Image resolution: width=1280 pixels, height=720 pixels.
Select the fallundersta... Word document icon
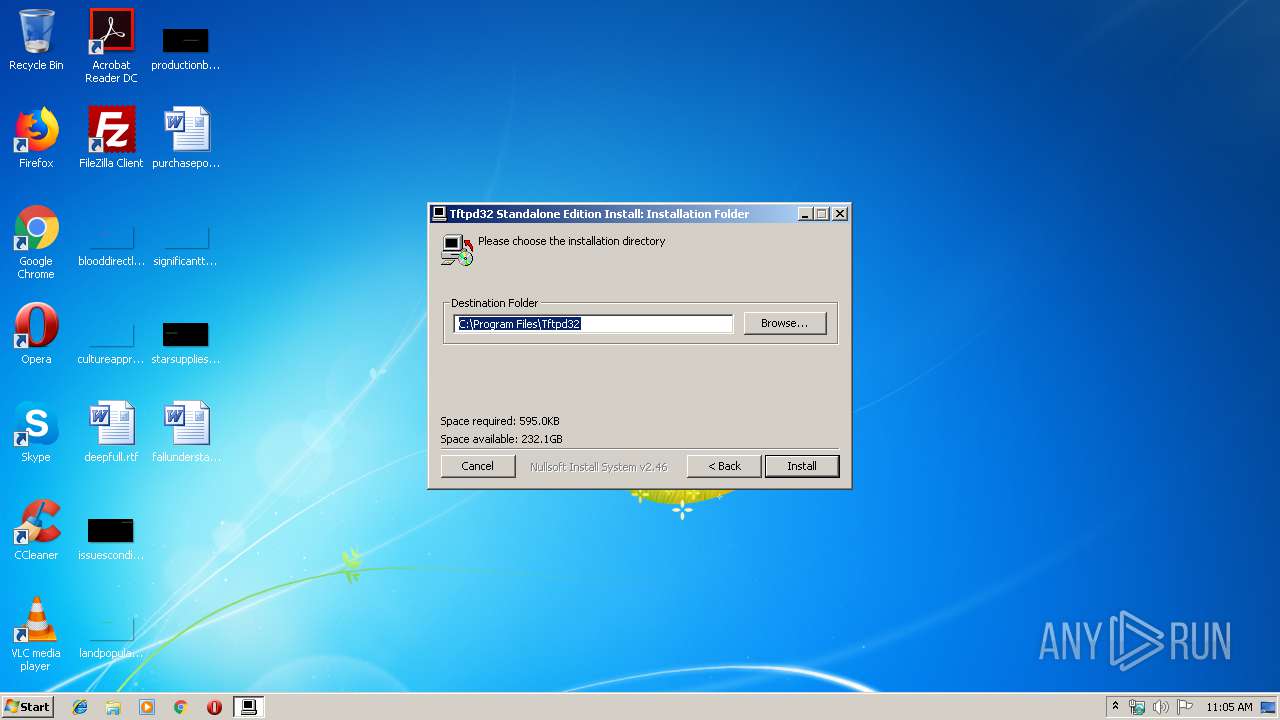(x=186, y=432)
